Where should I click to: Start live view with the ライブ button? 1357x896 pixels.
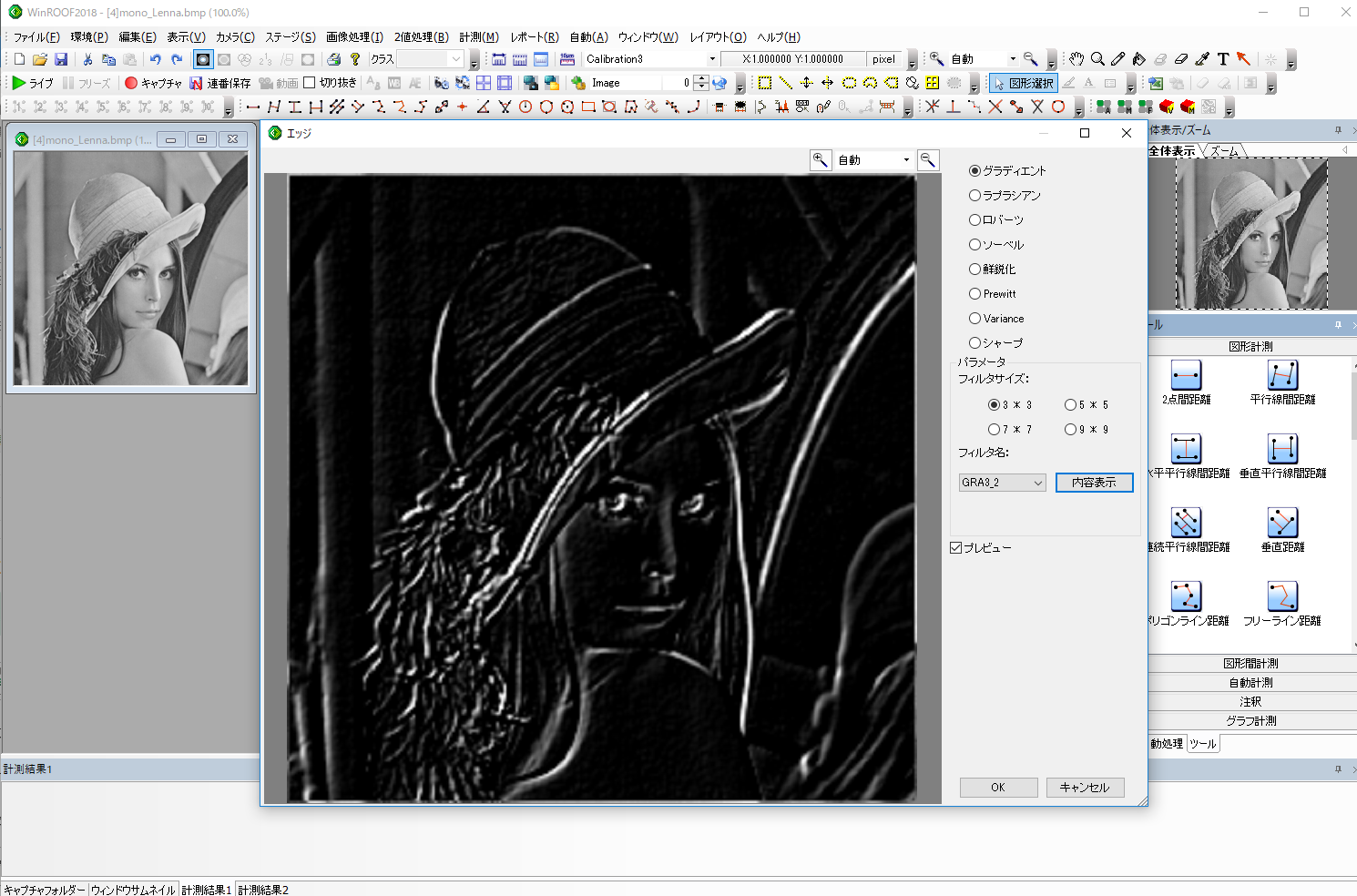point(33,83)
